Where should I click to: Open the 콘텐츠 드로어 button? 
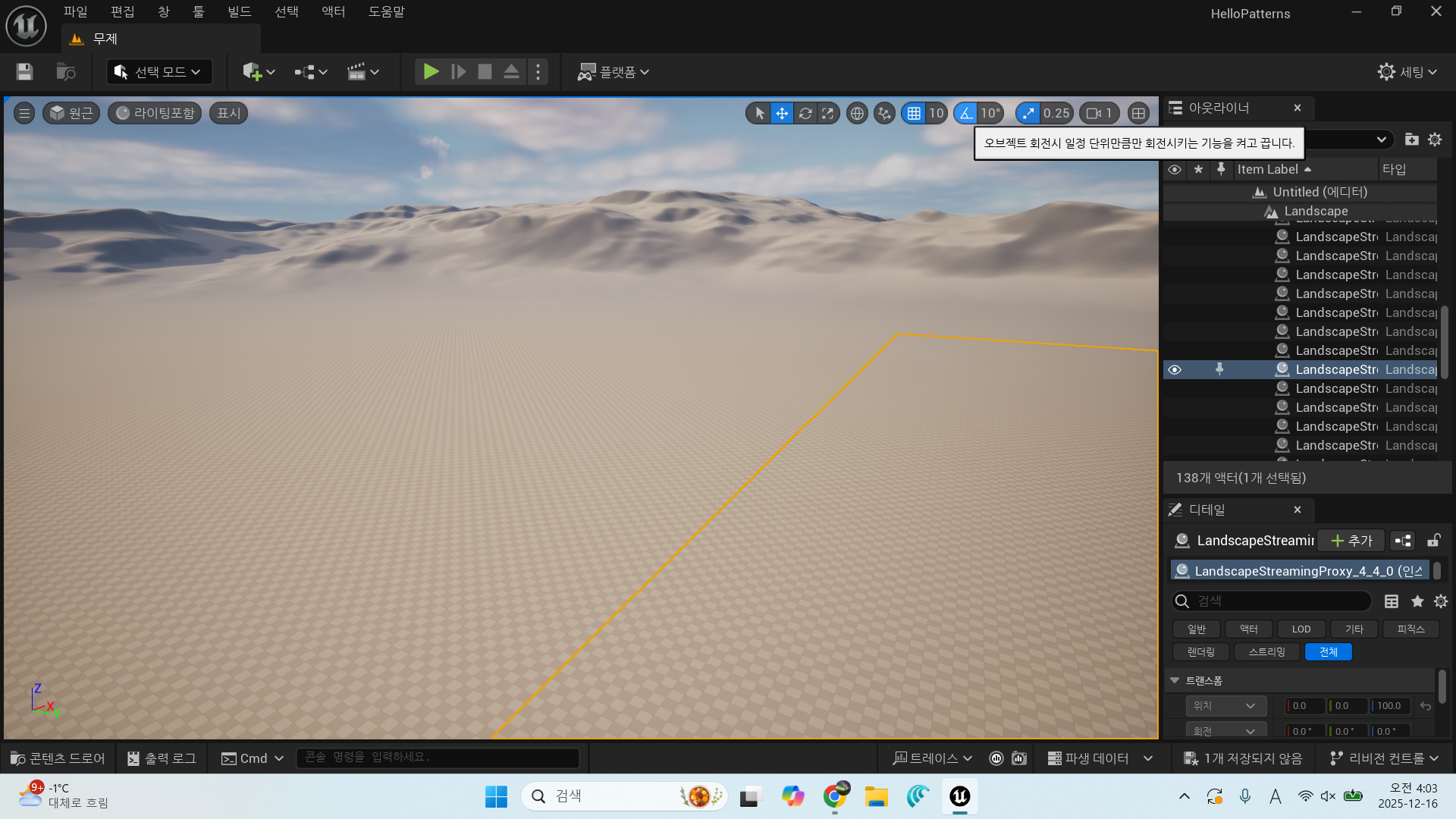(x=58, y=758)
